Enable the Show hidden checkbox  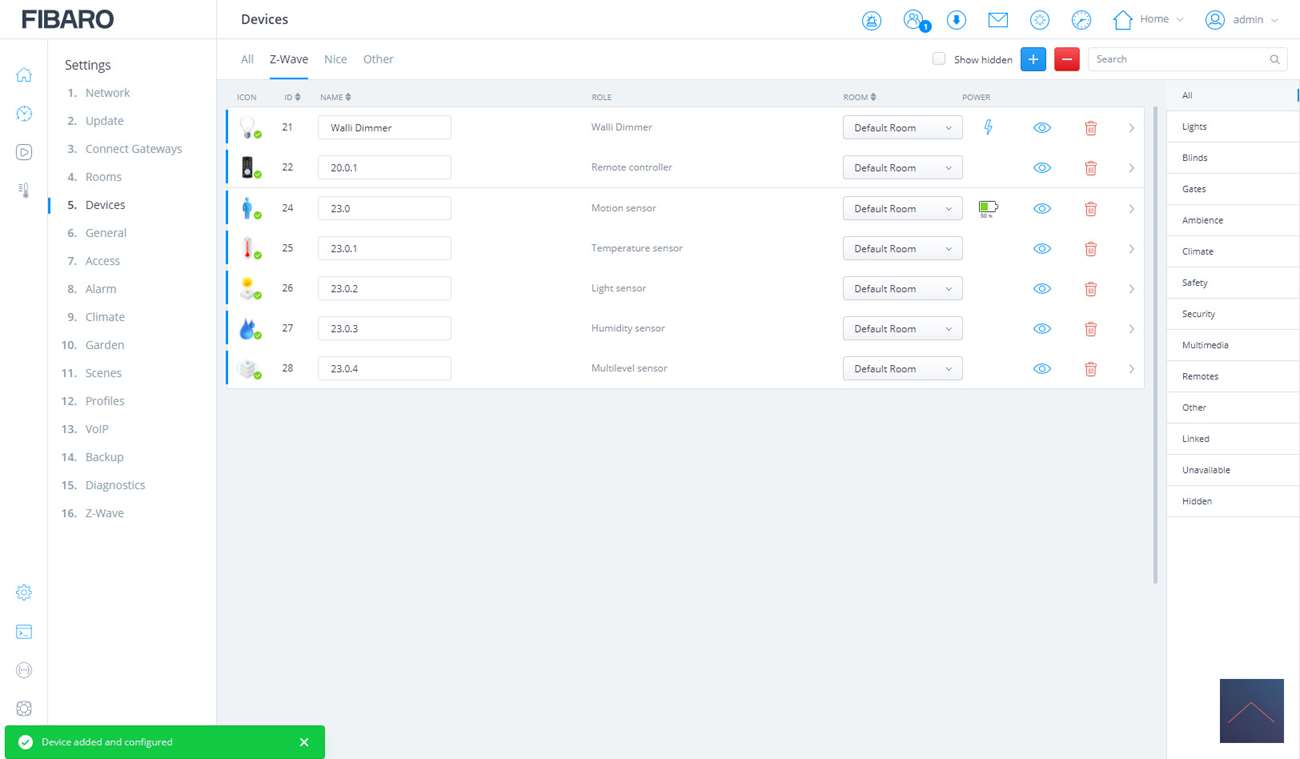pyautogui.click(x=939, y=59)
